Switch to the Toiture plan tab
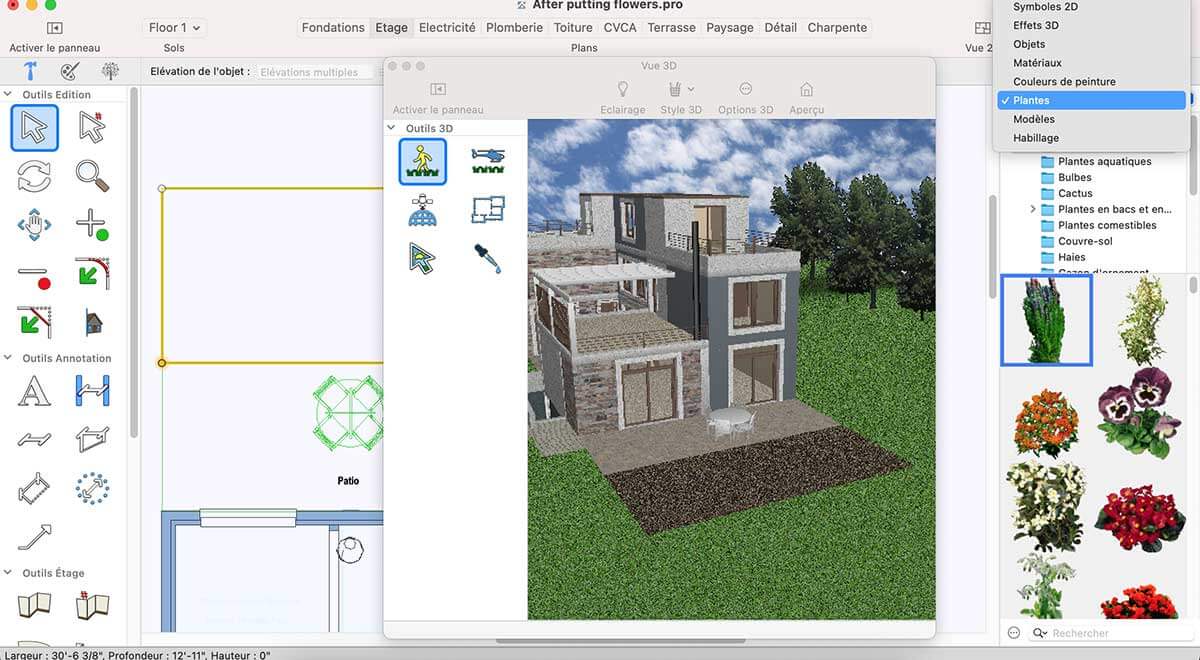Viewport: 1200px width, 660px height. click(573, 28)
